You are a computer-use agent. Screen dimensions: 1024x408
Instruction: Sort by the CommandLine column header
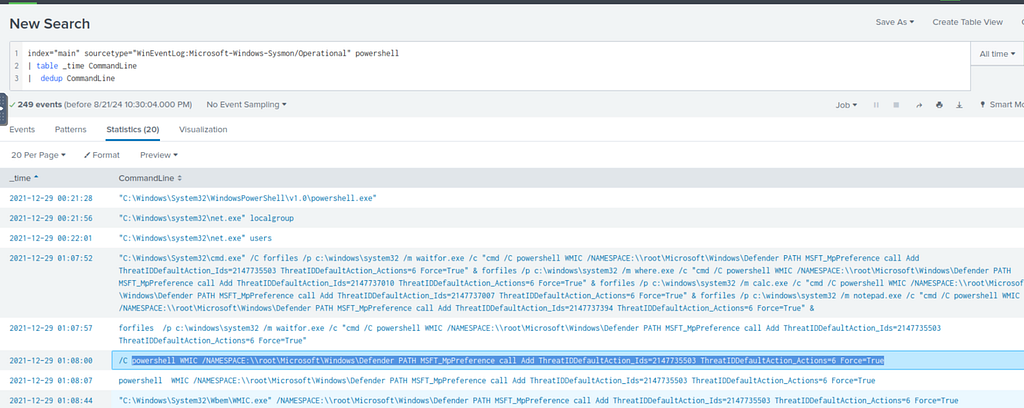150,178
